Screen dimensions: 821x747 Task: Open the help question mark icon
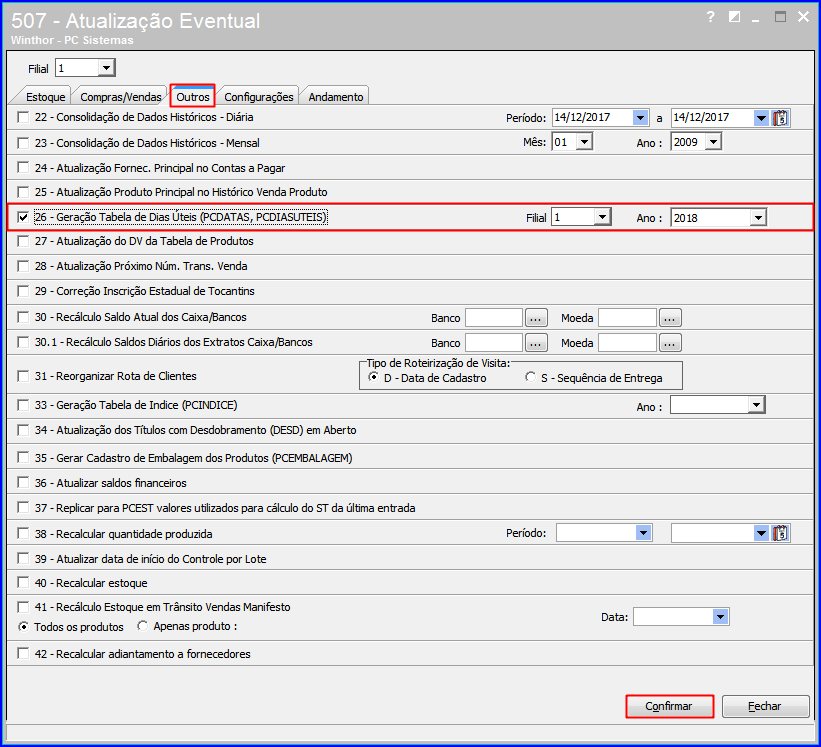[x=711, y=17]
